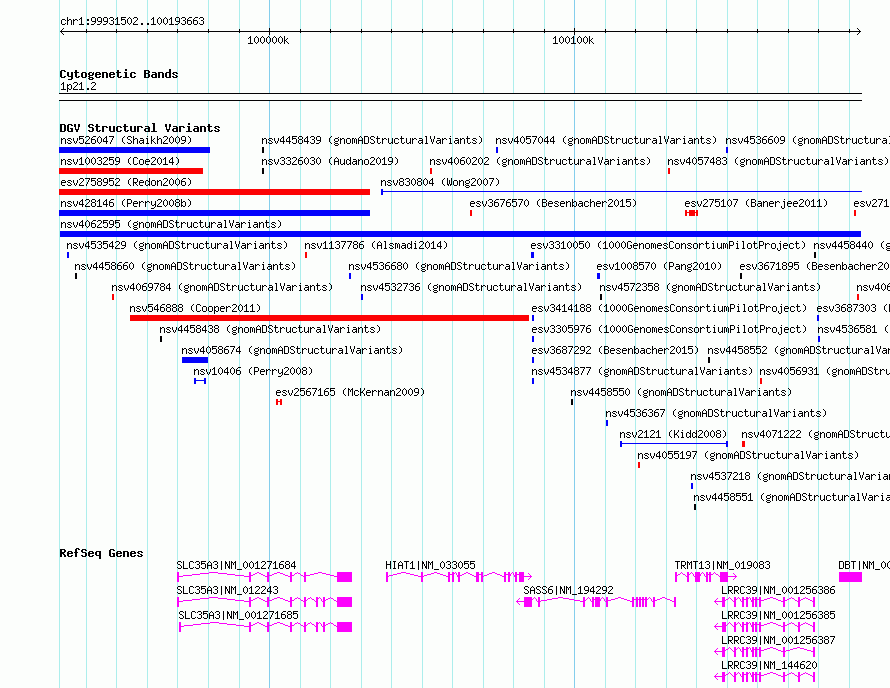Open the nsv4458552 variant label
This screenshot has height=688, width=890.
coord(799,350)
